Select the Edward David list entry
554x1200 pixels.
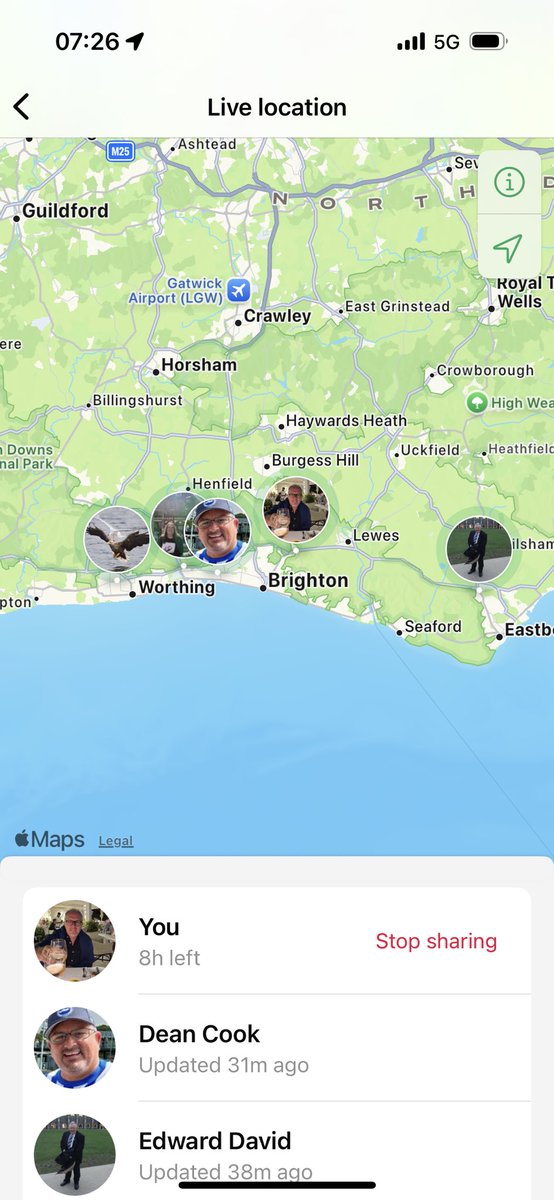pyautogui.click(x=277, y=1152)
